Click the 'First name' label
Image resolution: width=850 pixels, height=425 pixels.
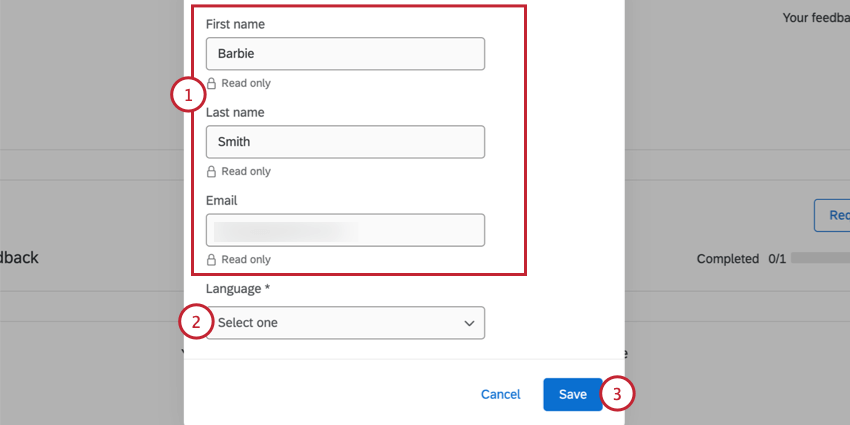pos(235,24)
